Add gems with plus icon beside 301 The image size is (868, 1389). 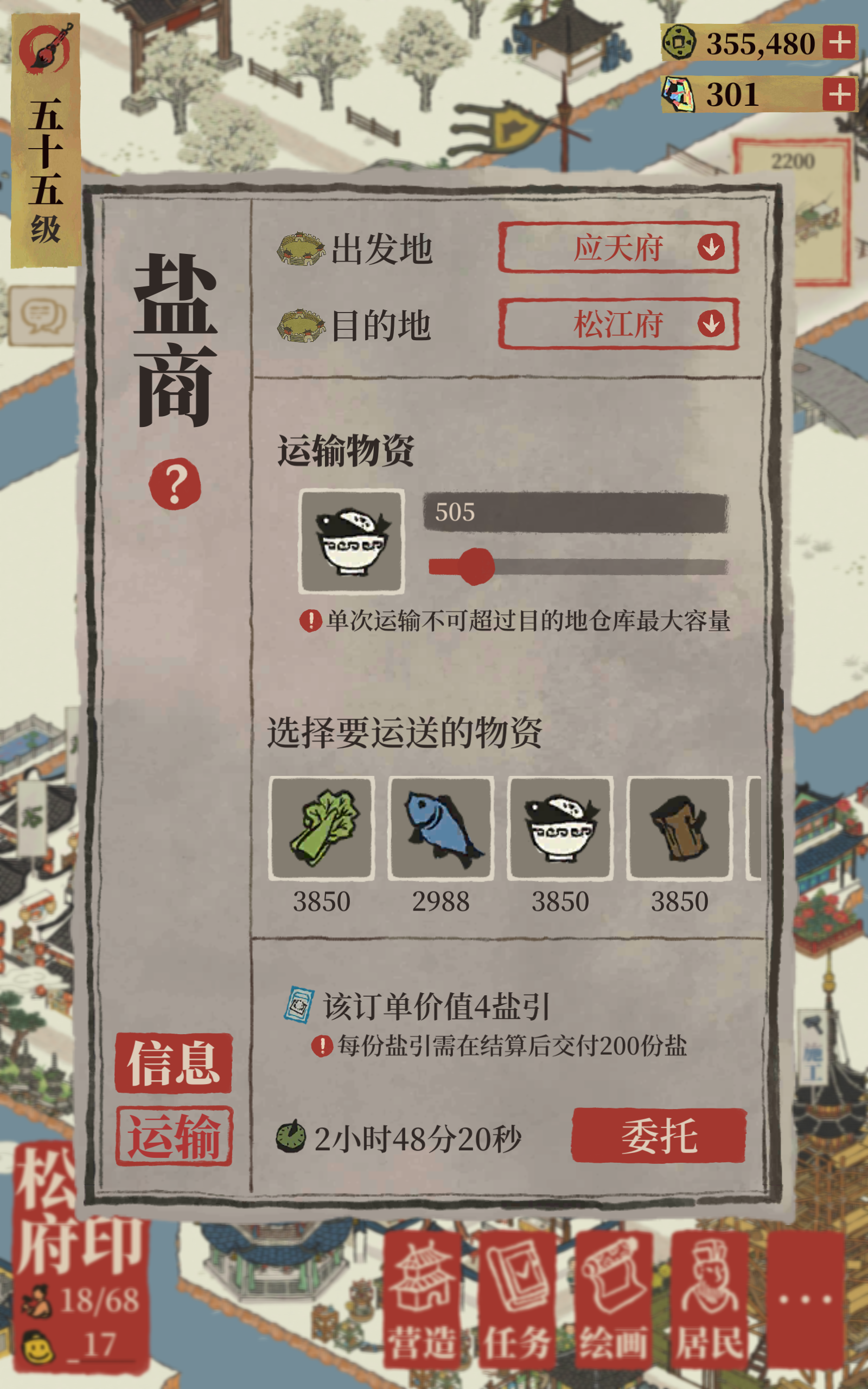(x=840, y=94)
